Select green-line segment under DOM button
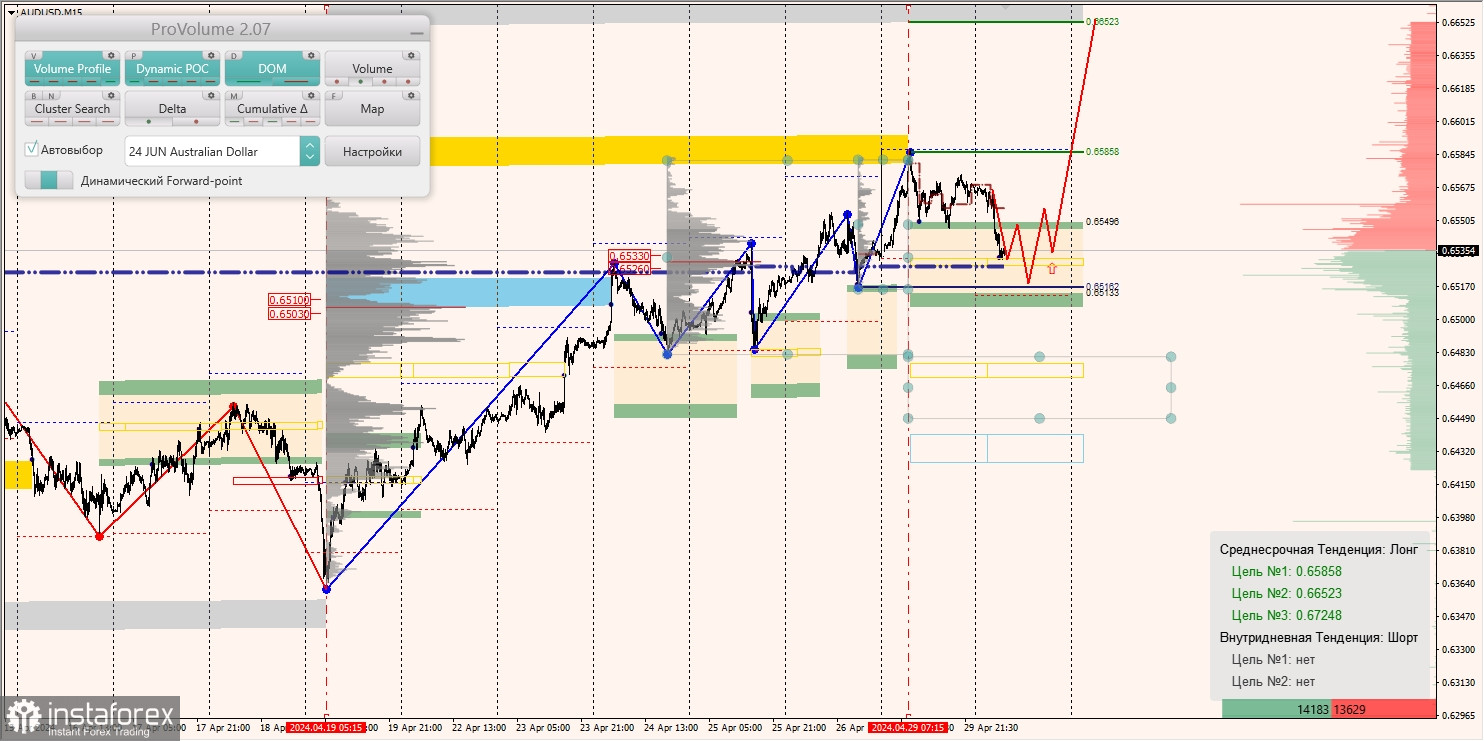Screen dimensions: 1484x741 248,82
